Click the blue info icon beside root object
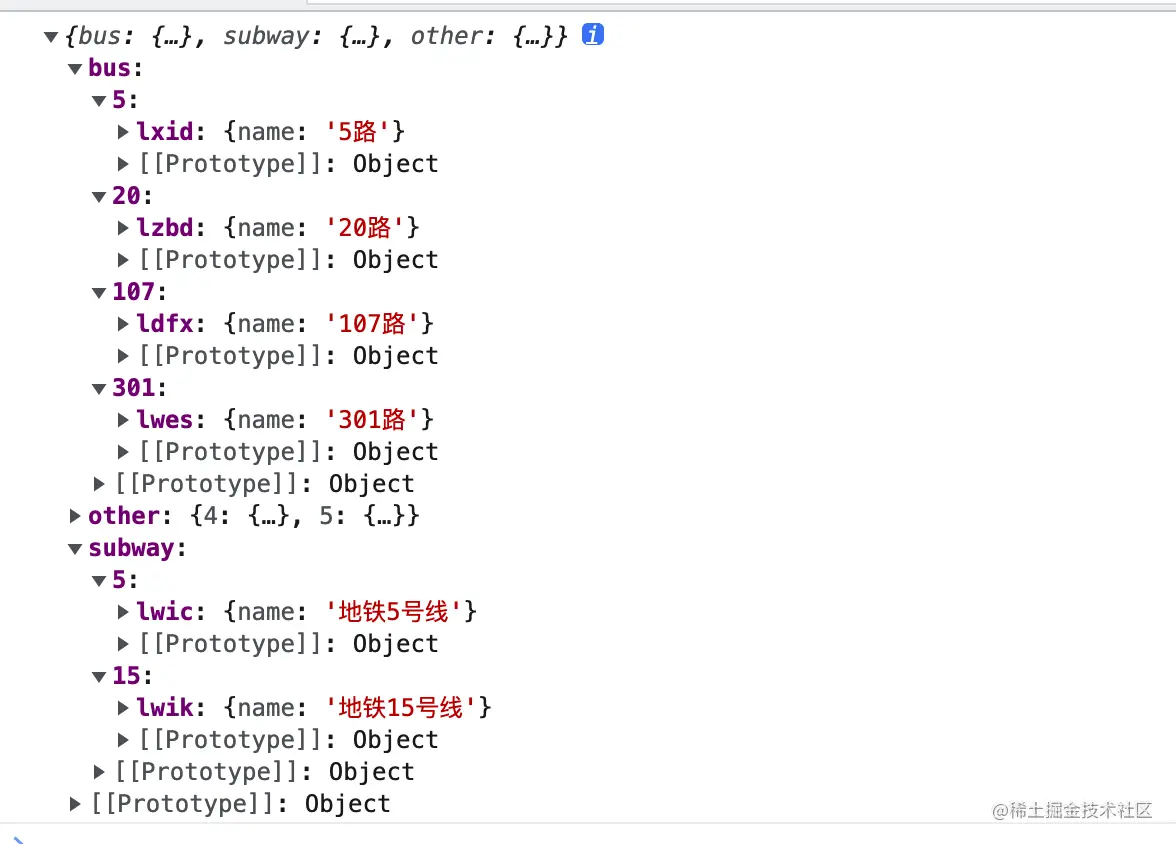The height and width of the screenshot is (844, 1176). (593, 35)
